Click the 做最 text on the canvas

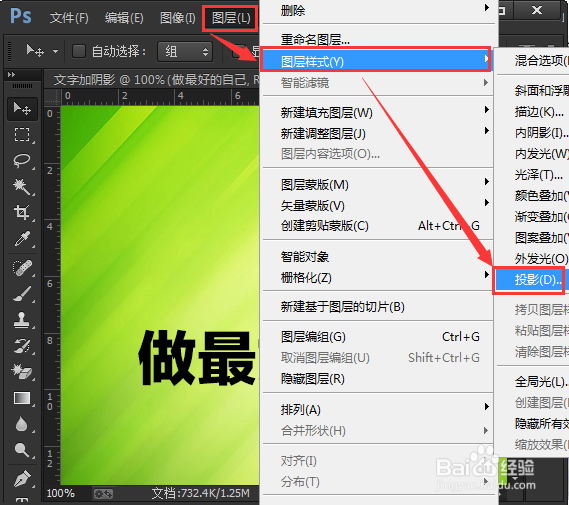[x=197, y=358]
